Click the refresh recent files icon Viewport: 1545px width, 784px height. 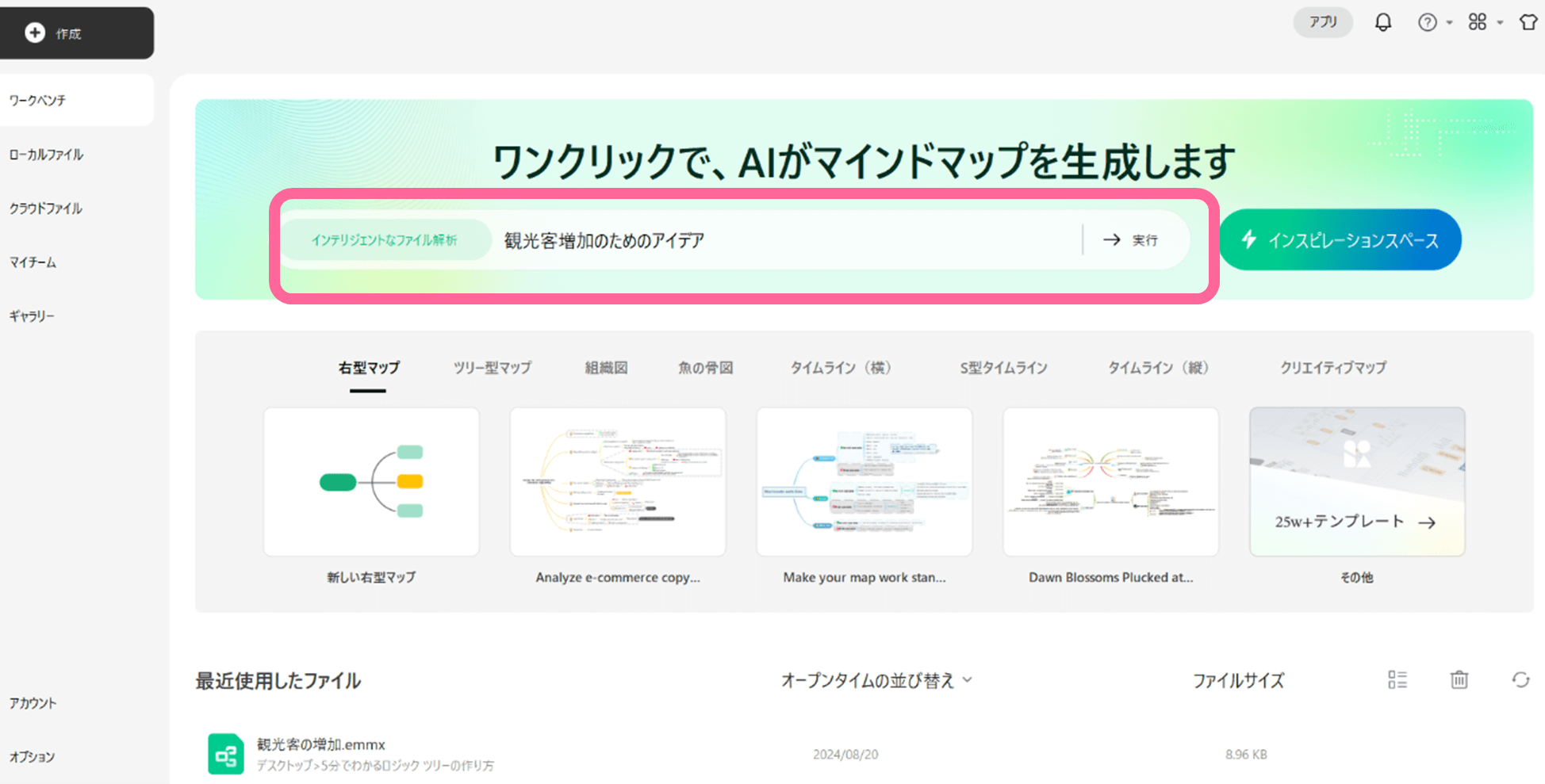1520,679
